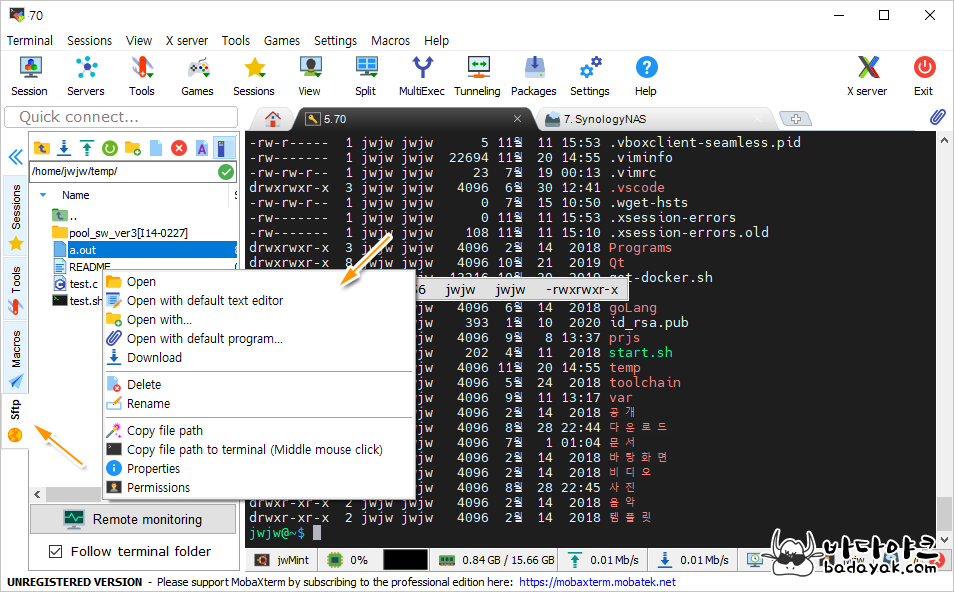Open the Sessions menu in menu bar
954x592 pixels.
89,41
